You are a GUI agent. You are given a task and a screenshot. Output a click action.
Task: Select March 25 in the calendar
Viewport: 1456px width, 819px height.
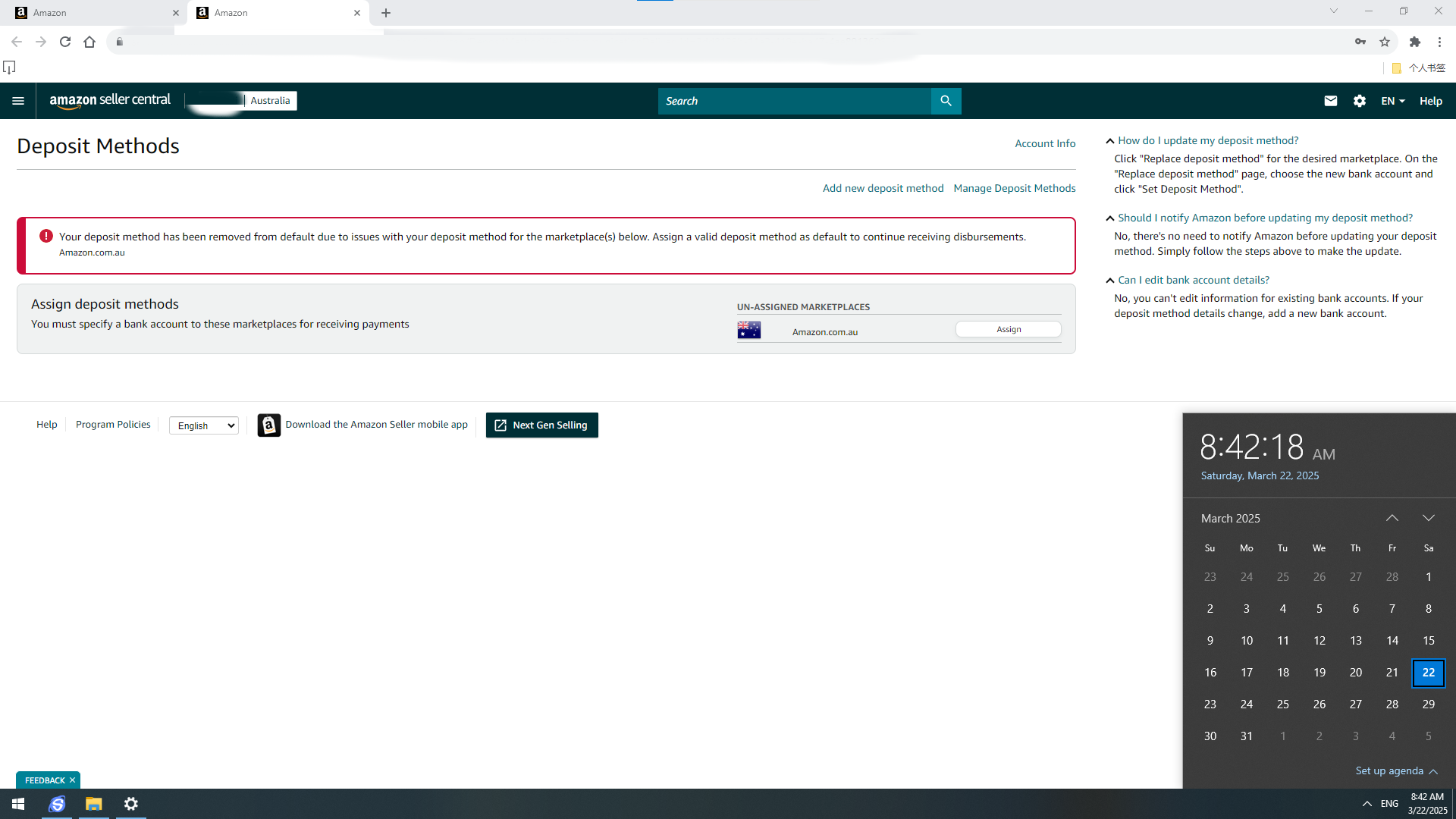[1282, 704]
